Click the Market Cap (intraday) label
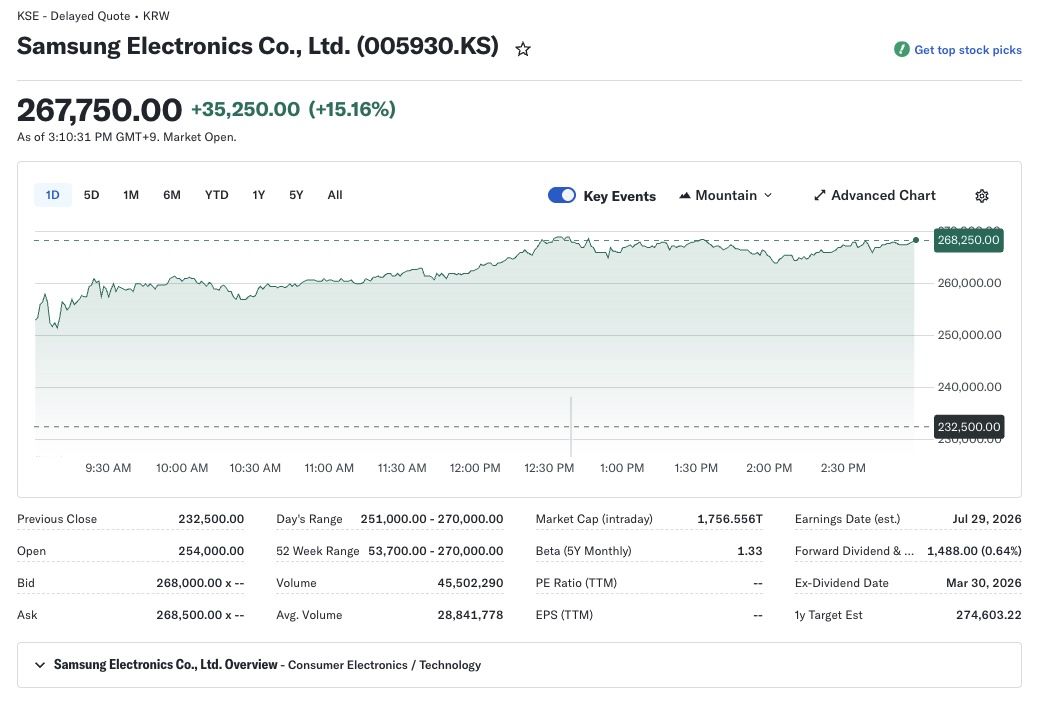 click(594, 519)
